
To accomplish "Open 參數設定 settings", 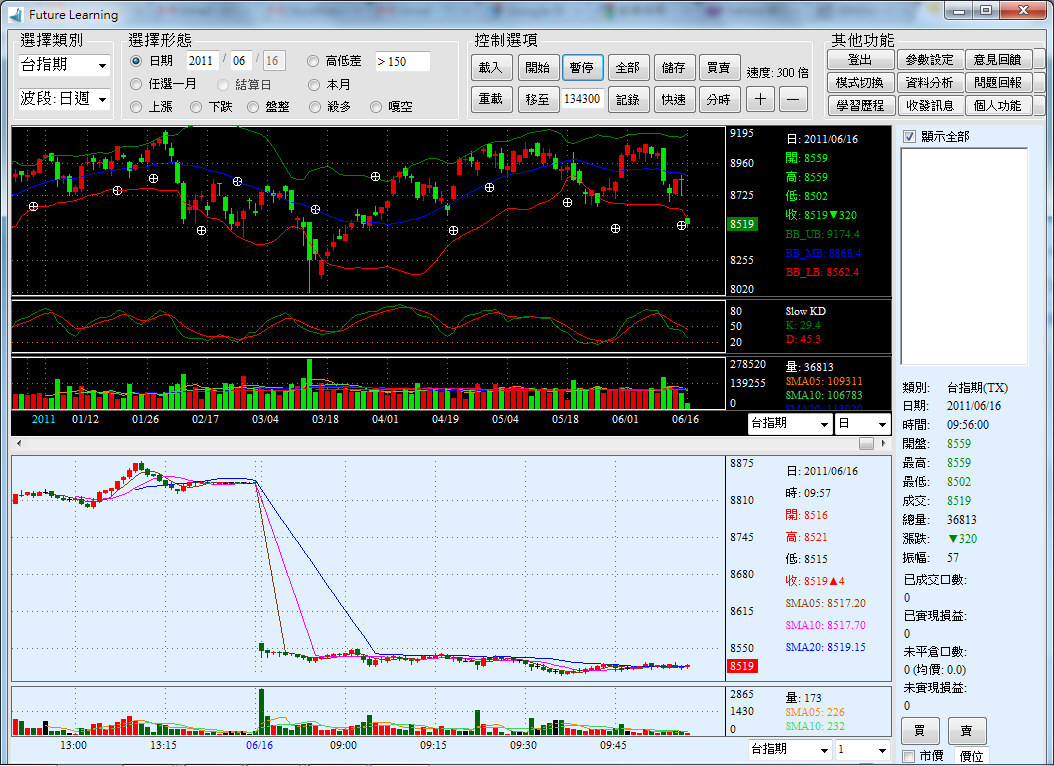I will pyautogui.click(x=930, y=60).
